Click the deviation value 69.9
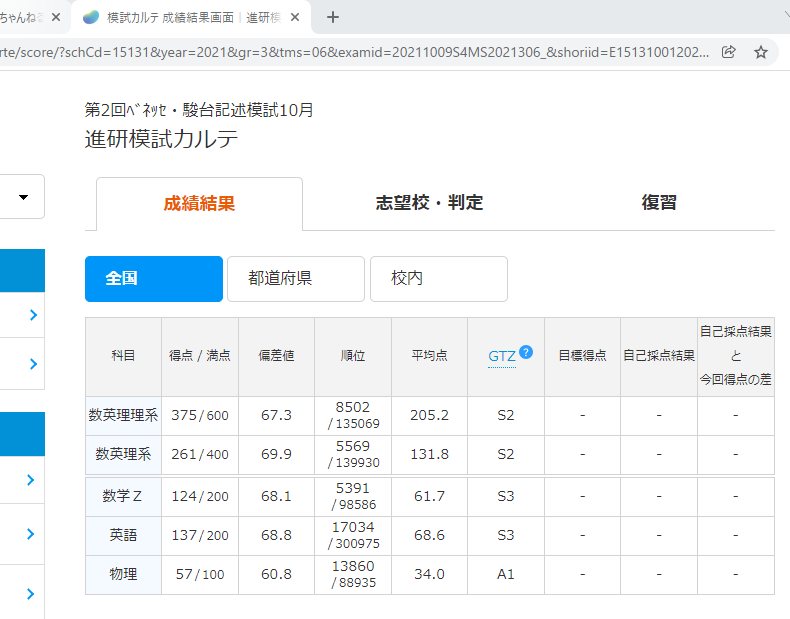 (x=277, y=454)
